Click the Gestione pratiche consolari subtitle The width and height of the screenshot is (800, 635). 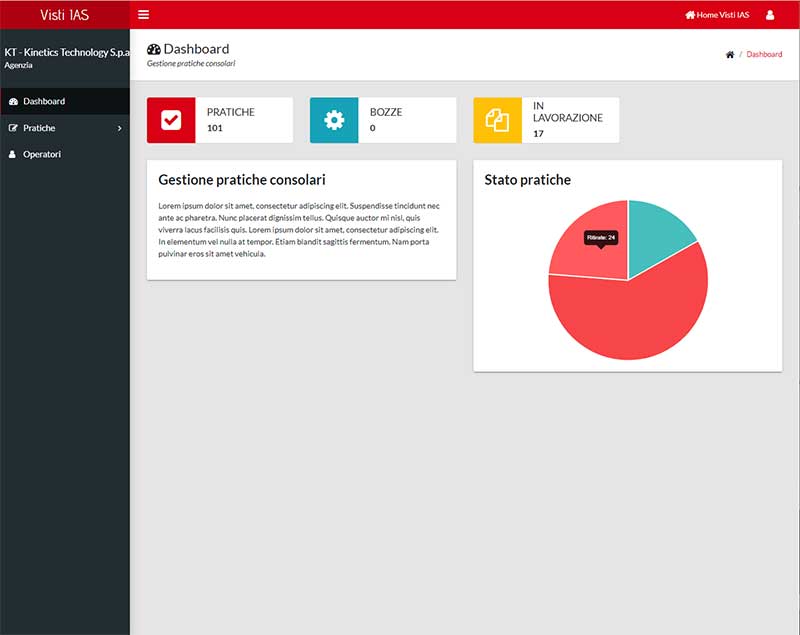pos(191,64)
